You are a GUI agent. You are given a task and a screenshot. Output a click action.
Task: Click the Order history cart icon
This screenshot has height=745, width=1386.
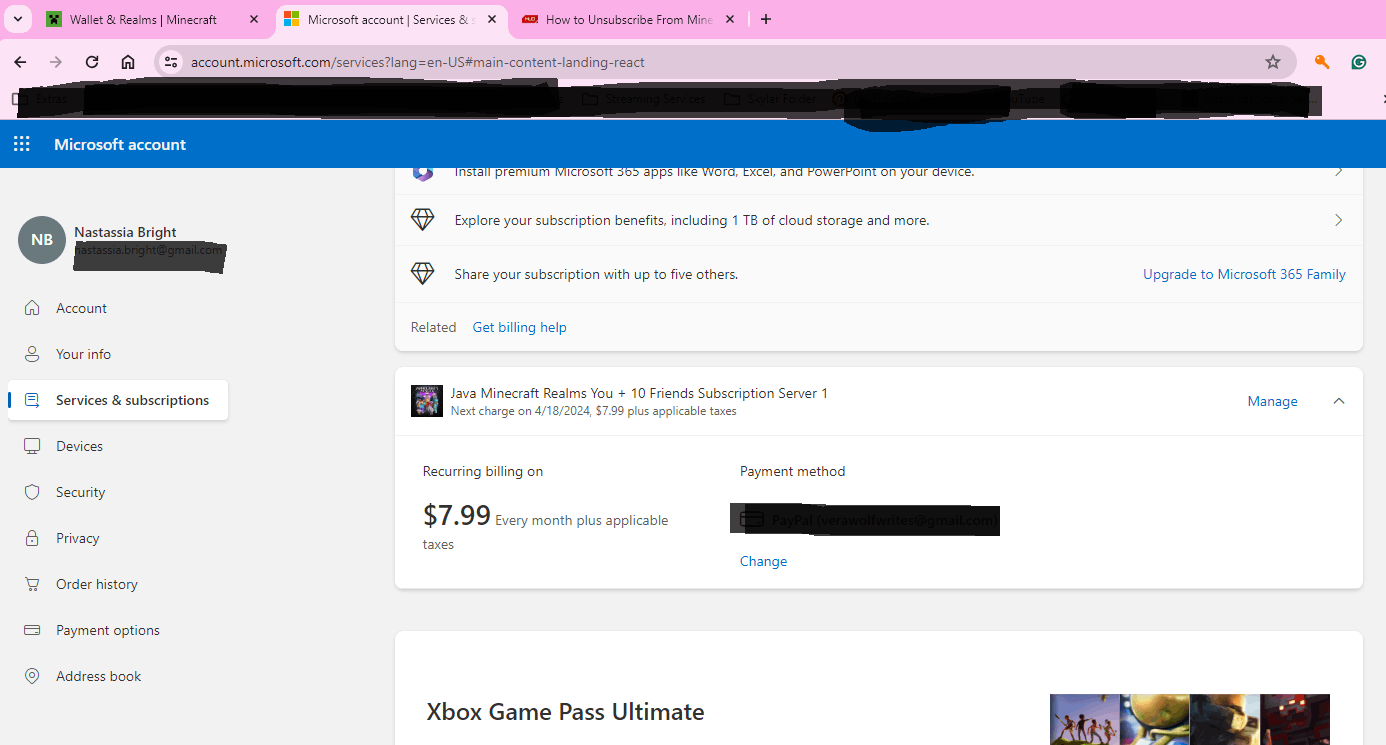32,584
